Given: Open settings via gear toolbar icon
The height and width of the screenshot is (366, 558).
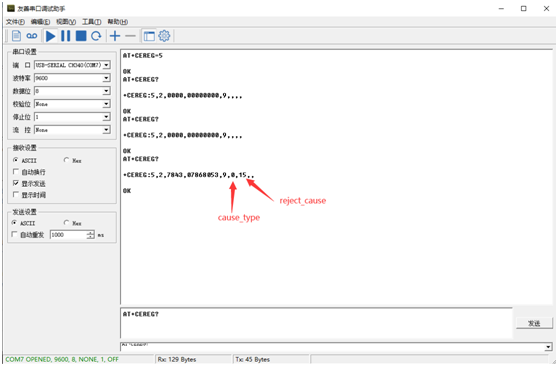Looking at the screenshot, I should point(164,36).
